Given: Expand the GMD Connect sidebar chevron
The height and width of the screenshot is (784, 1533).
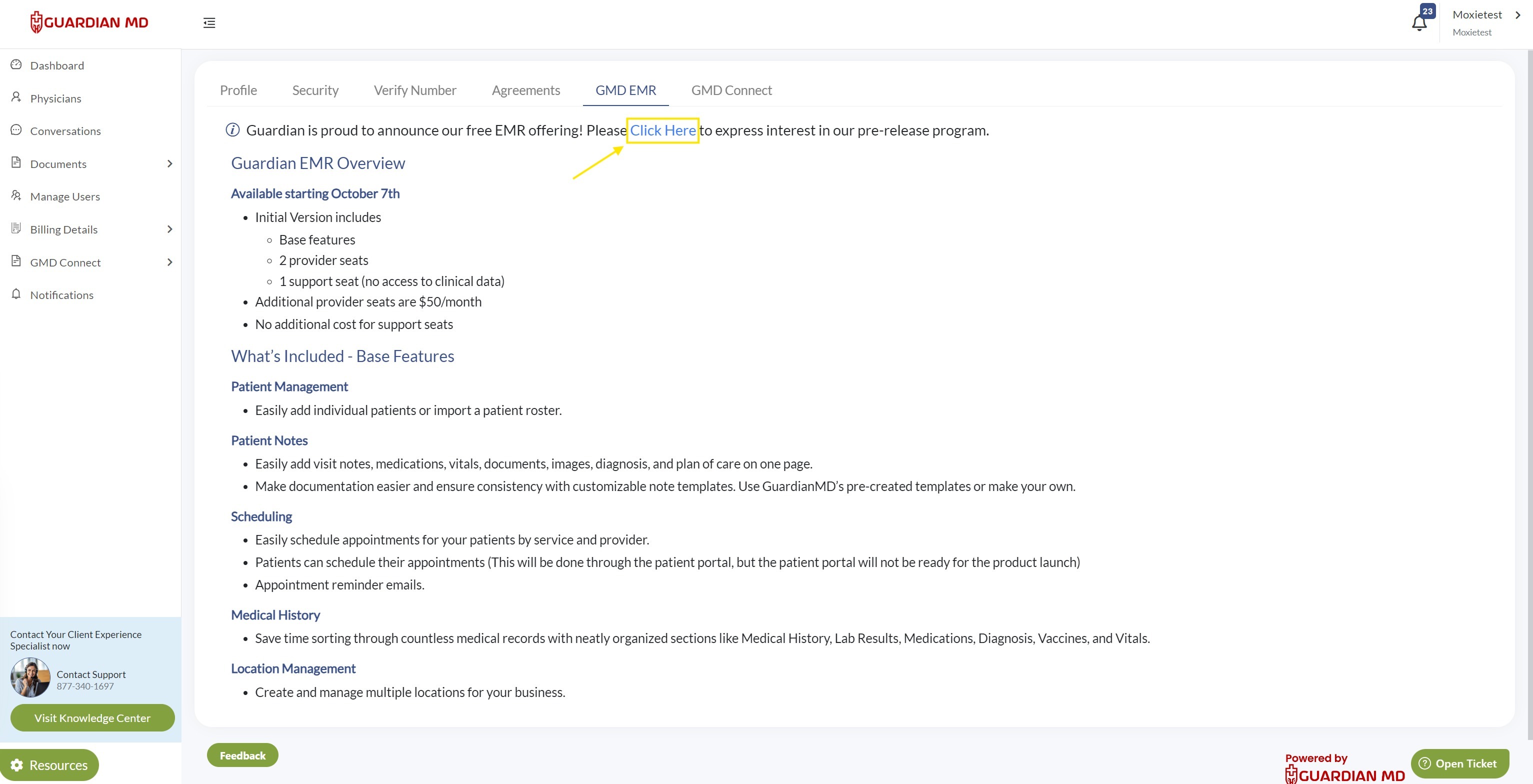Looking at the screenshot, I should pyautogui.click(x=169, y=262).
